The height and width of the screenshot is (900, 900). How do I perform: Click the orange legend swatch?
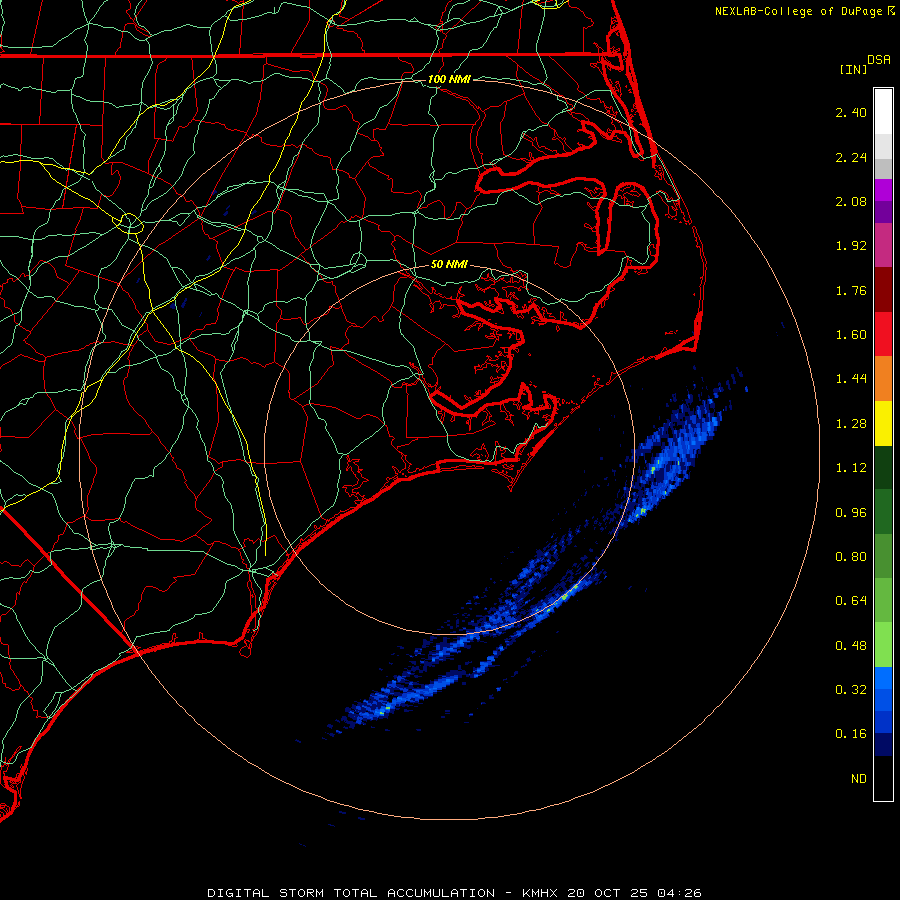click(883, 379)
